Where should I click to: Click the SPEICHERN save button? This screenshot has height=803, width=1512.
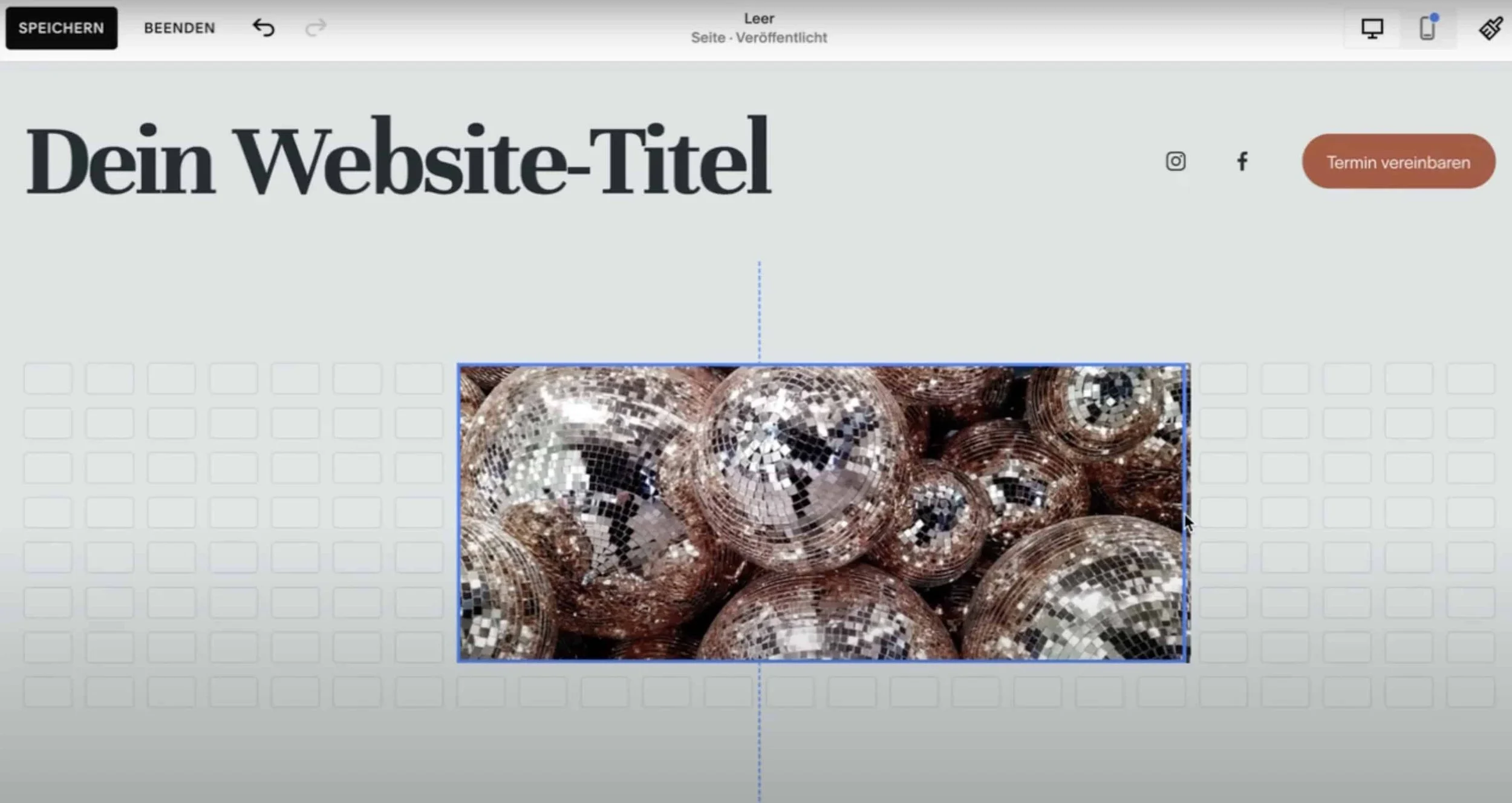point(61,28)
